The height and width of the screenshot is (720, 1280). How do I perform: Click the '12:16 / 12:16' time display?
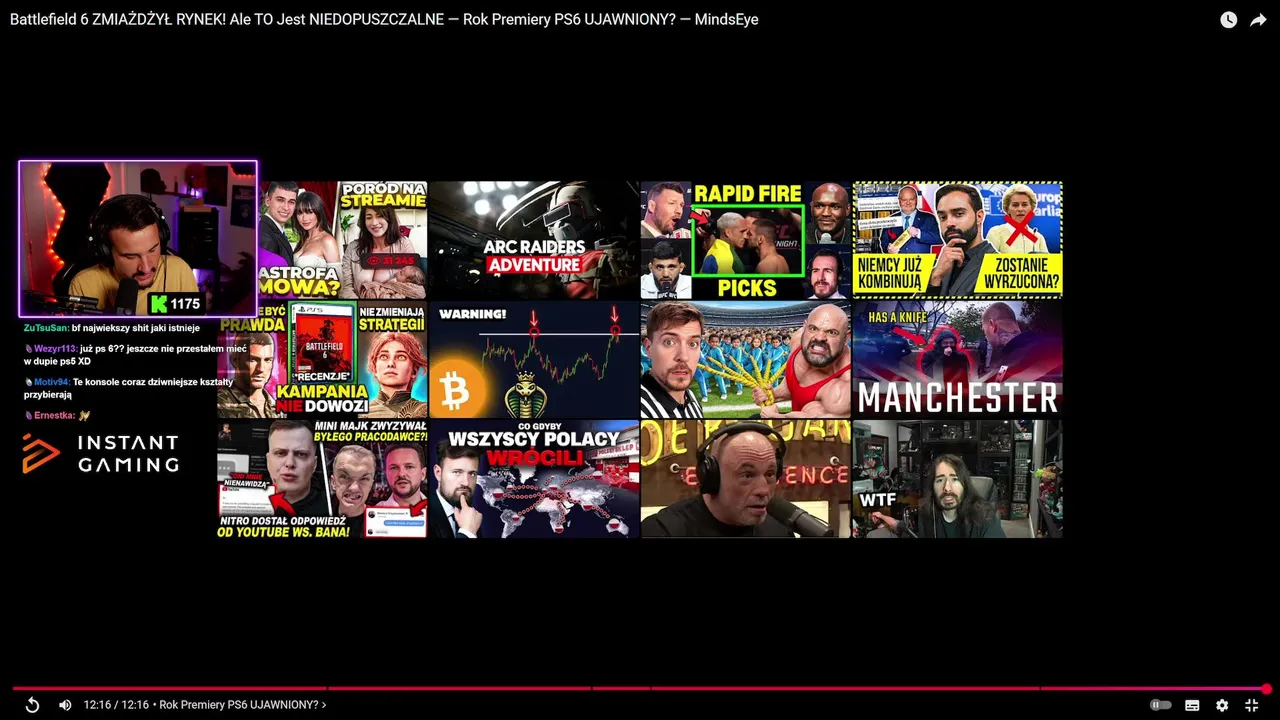tap(116, 705)
